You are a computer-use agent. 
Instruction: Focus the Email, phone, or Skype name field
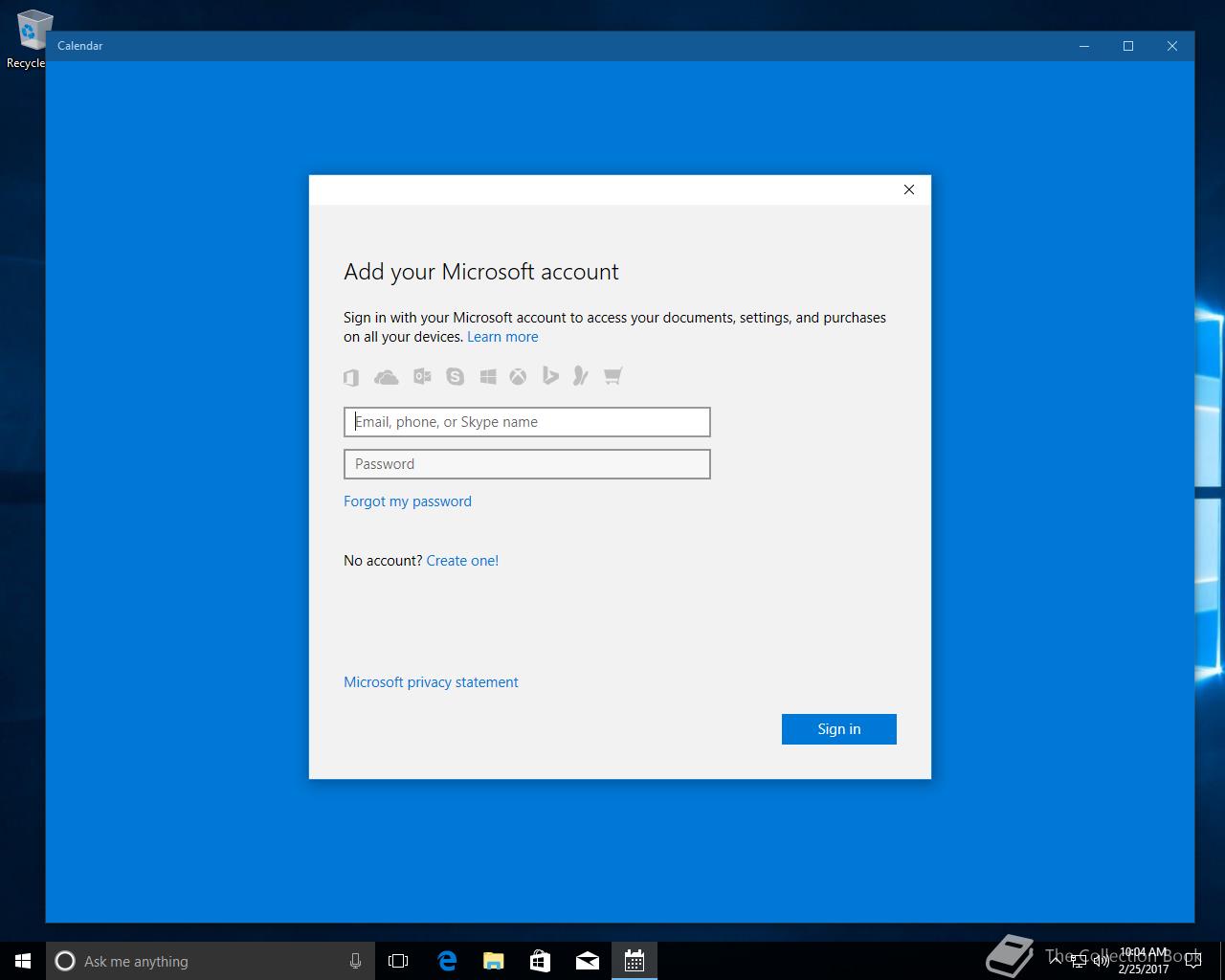tap(527, 422)
